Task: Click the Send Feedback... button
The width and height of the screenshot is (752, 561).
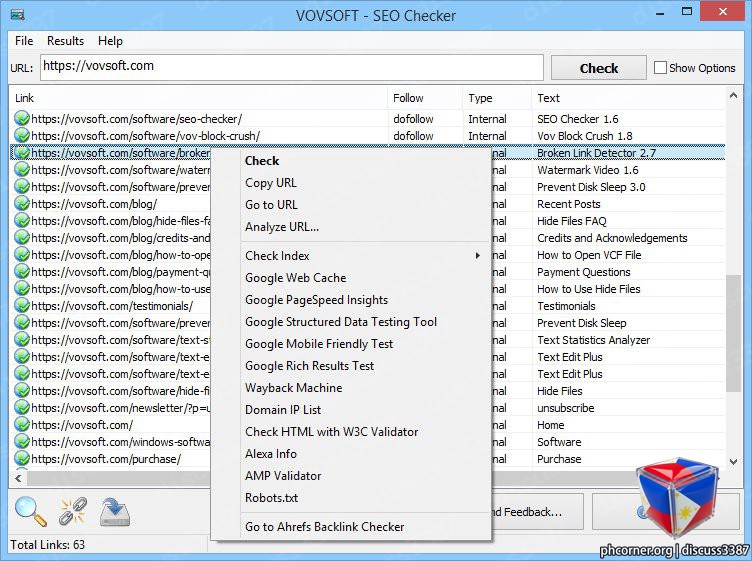Action: (536, 512)
